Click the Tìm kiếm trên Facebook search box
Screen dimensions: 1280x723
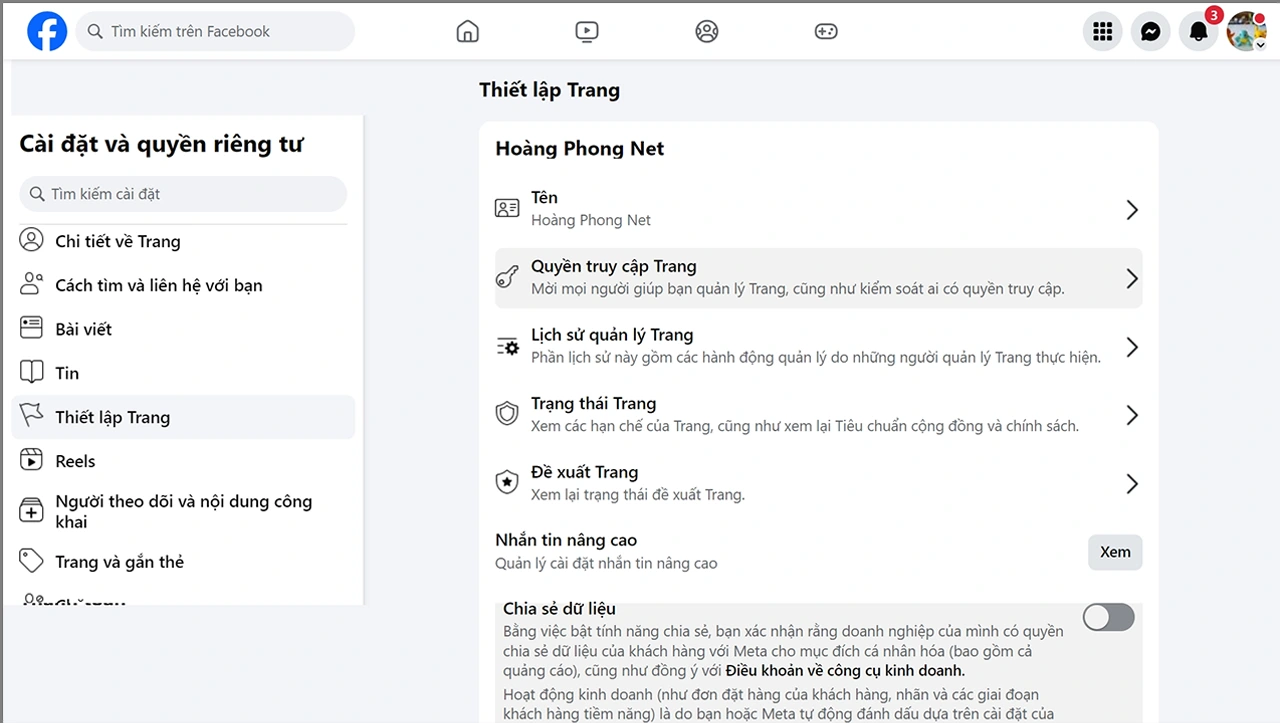215,31
